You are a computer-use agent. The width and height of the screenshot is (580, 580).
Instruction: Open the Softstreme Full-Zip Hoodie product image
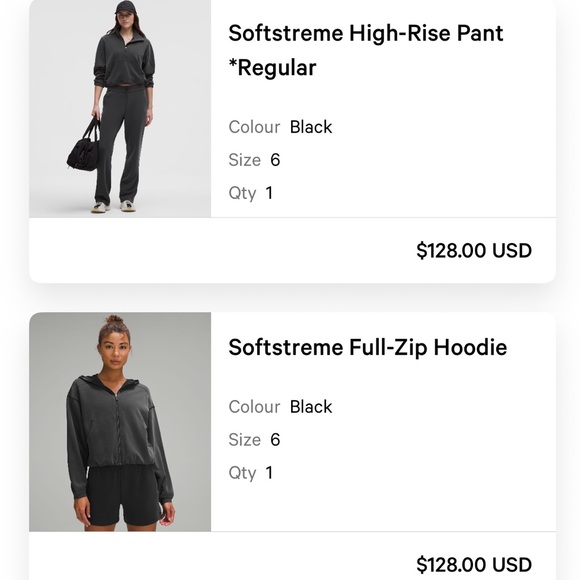tap(120, 422)
